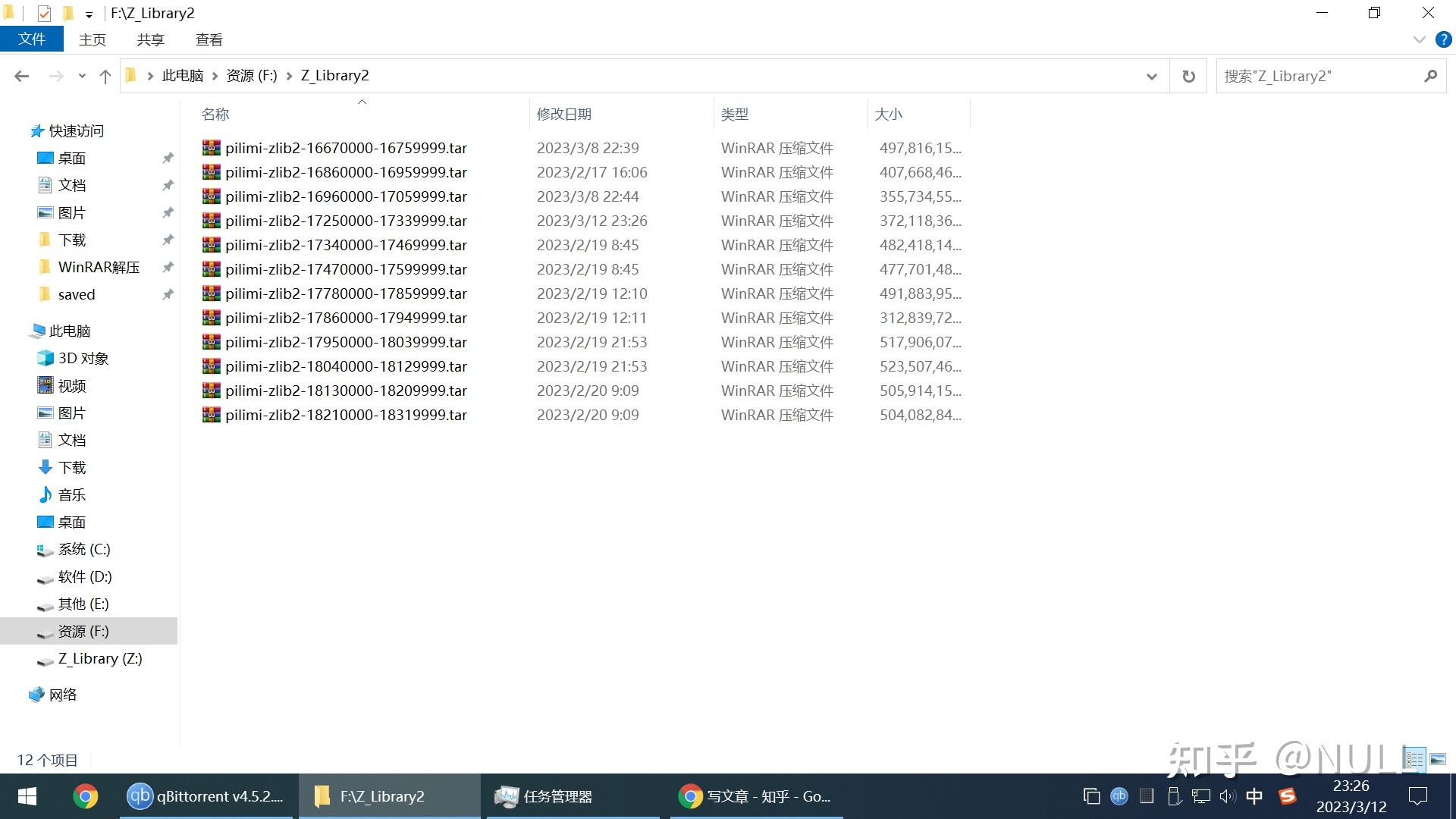Image resolution: width=1456 pixels, height=819 pixels.
Task: Open the Windows Start menu
Action: pyautogui.click(x=27, y=796)
